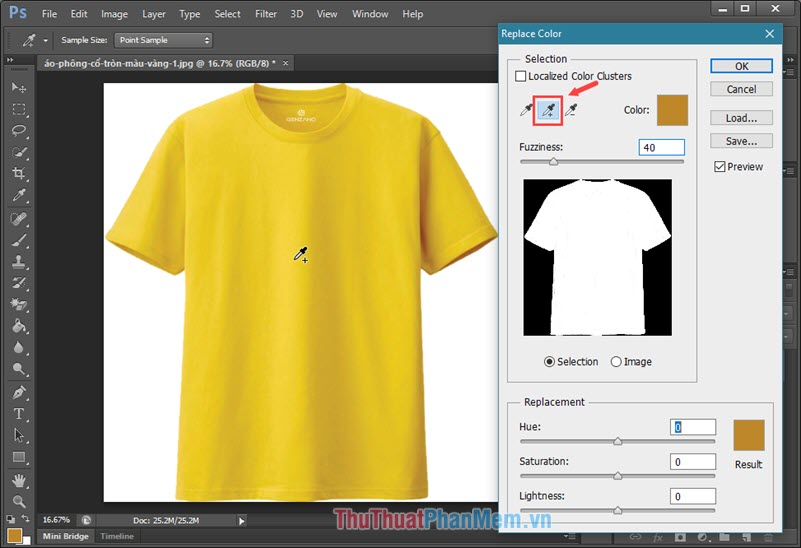Click the status bar export icon beside 16.67%

click(86, 520)
